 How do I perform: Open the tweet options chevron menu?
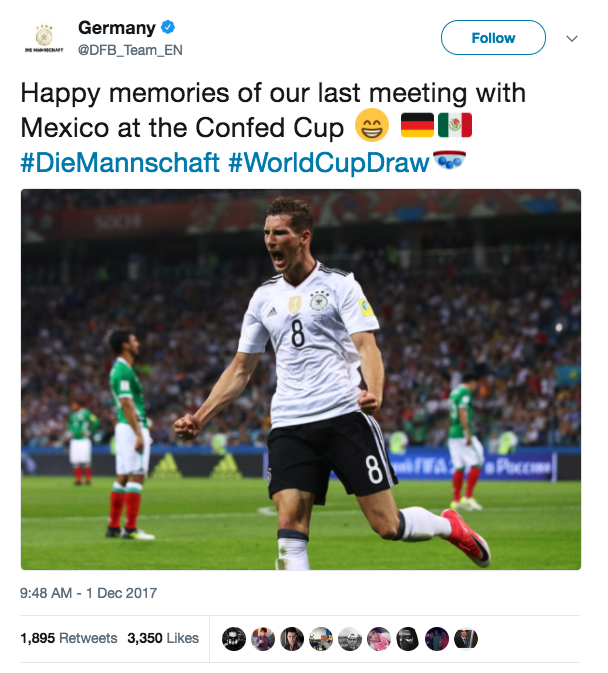click(x=572, y=38)
